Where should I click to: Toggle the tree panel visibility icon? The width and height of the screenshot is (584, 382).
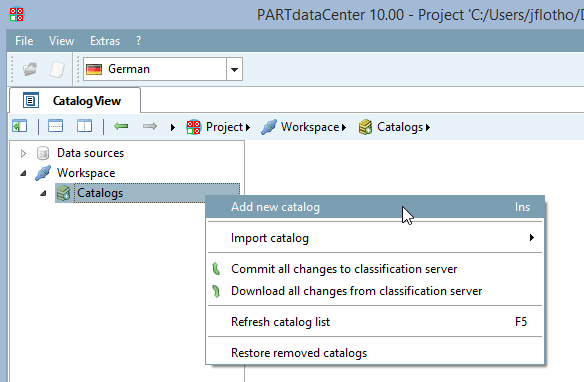19,126
